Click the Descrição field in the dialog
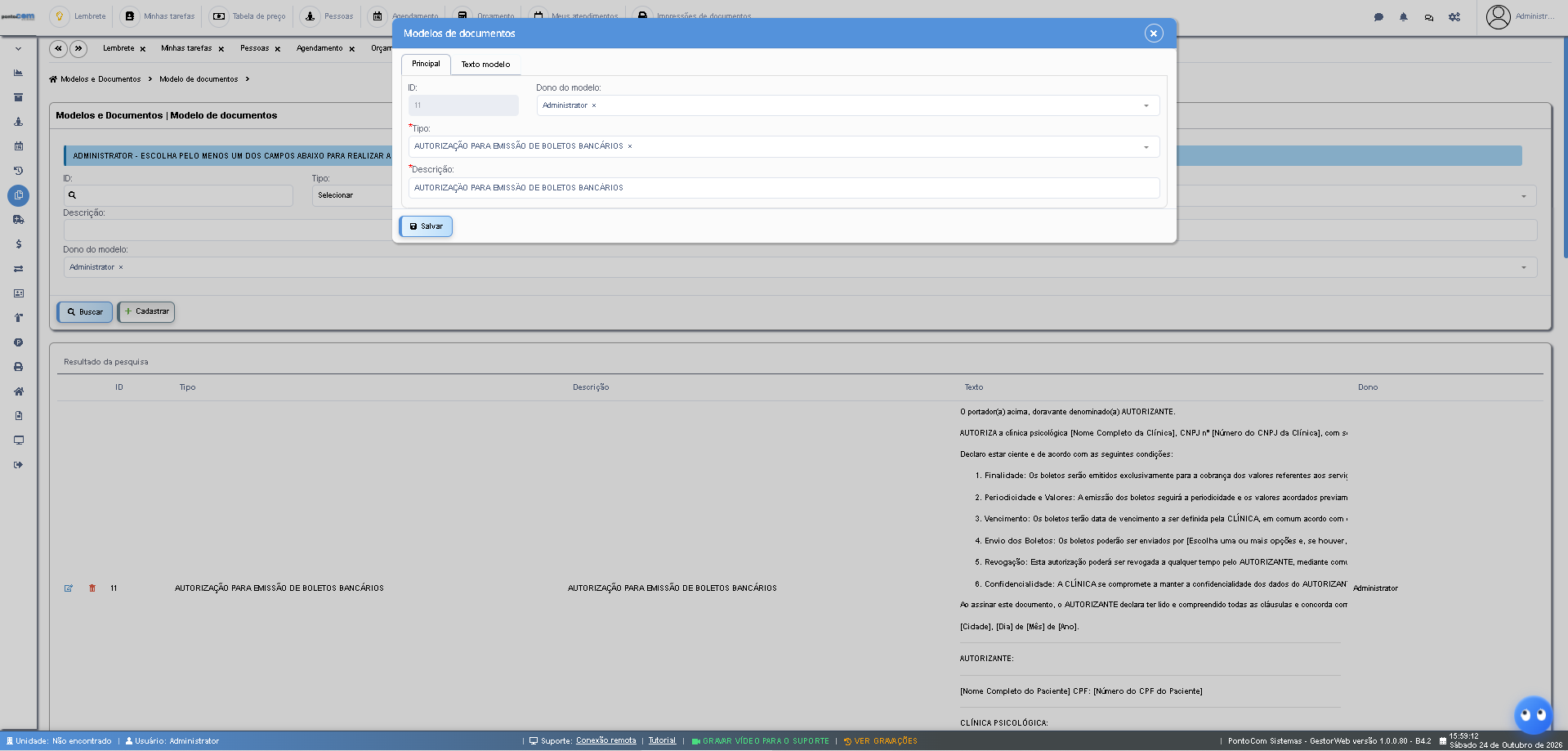The height and width of the screenshot is (751, 1568). point(784,188)
